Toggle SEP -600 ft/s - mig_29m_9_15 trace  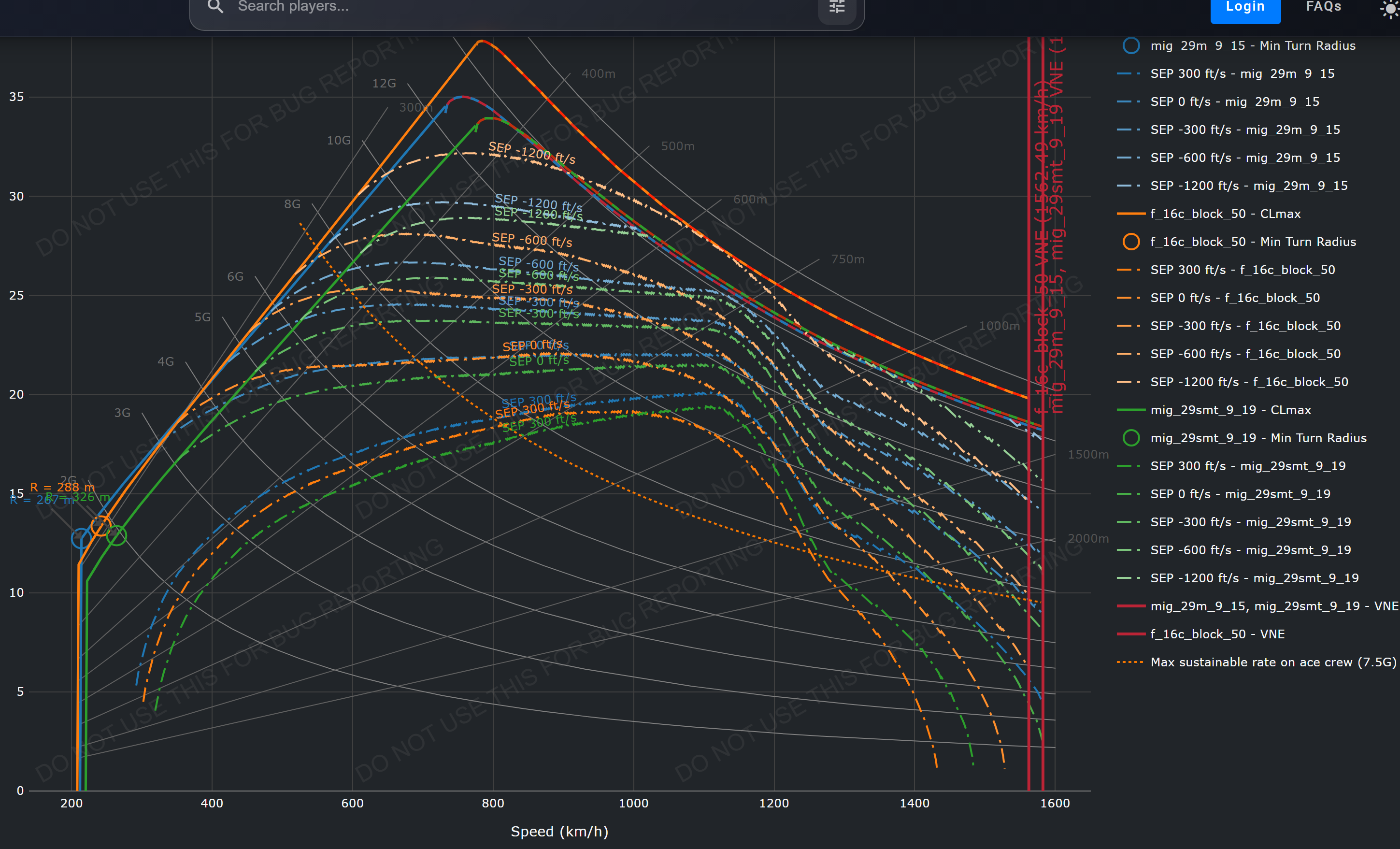[x=1245, y=158]
